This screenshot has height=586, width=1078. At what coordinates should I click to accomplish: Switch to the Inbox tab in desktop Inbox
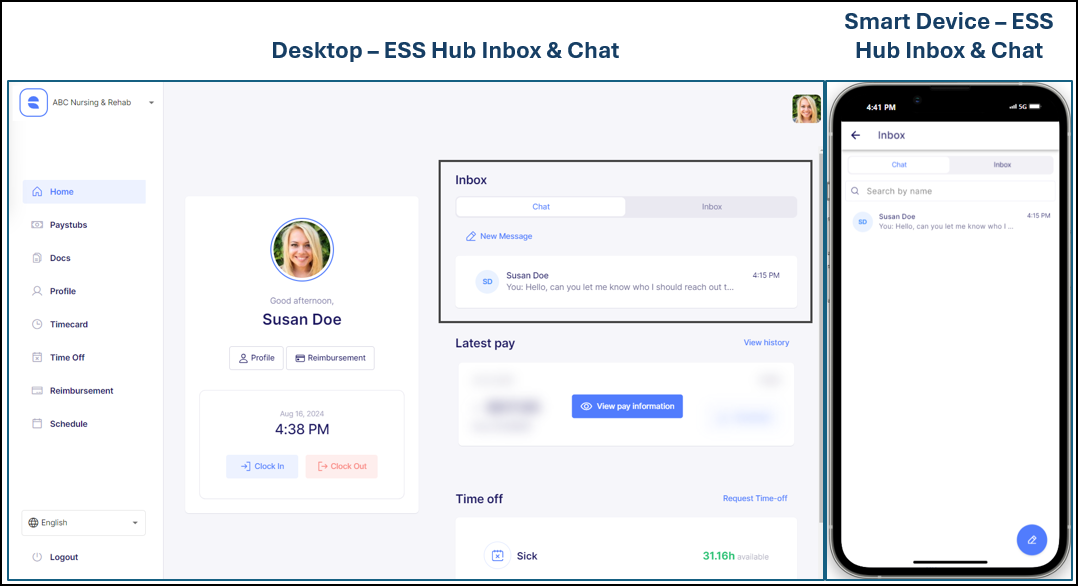(x=711, y=206)
